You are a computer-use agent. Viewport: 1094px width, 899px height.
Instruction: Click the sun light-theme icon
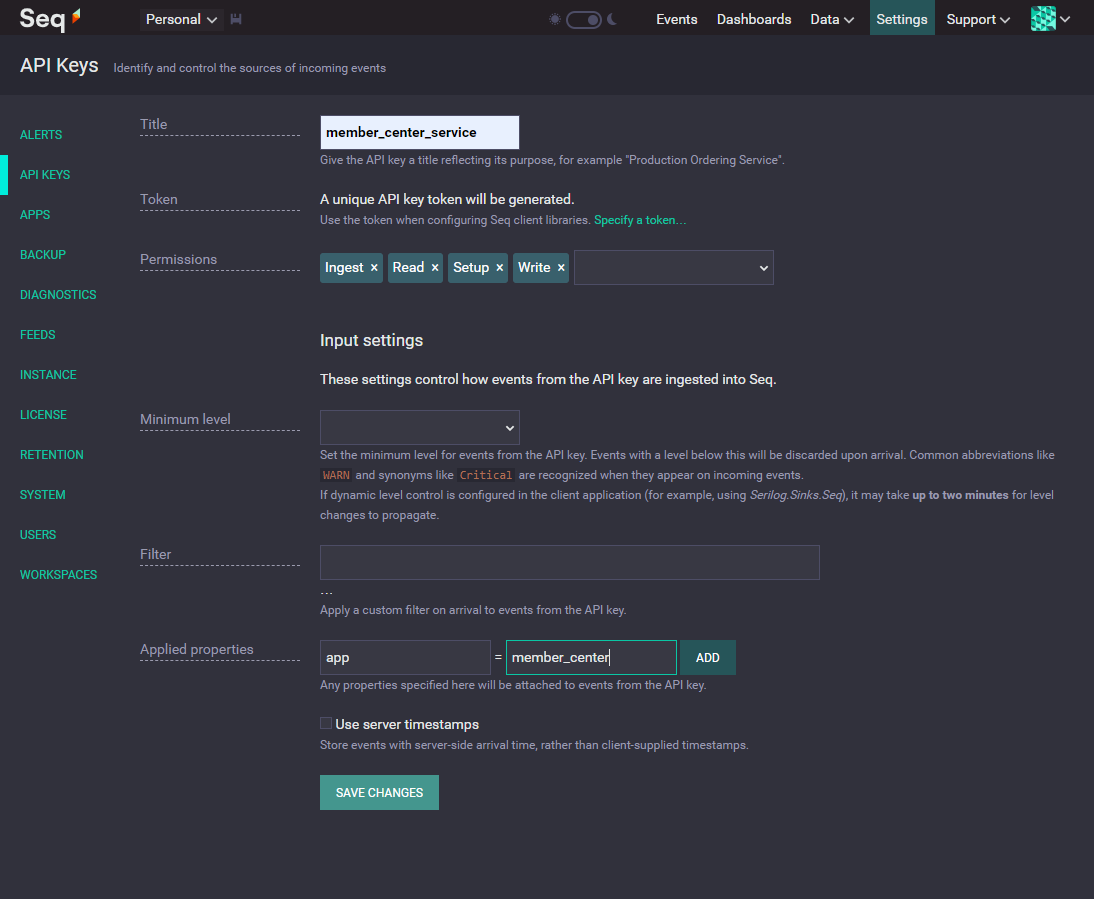point(555,20)
